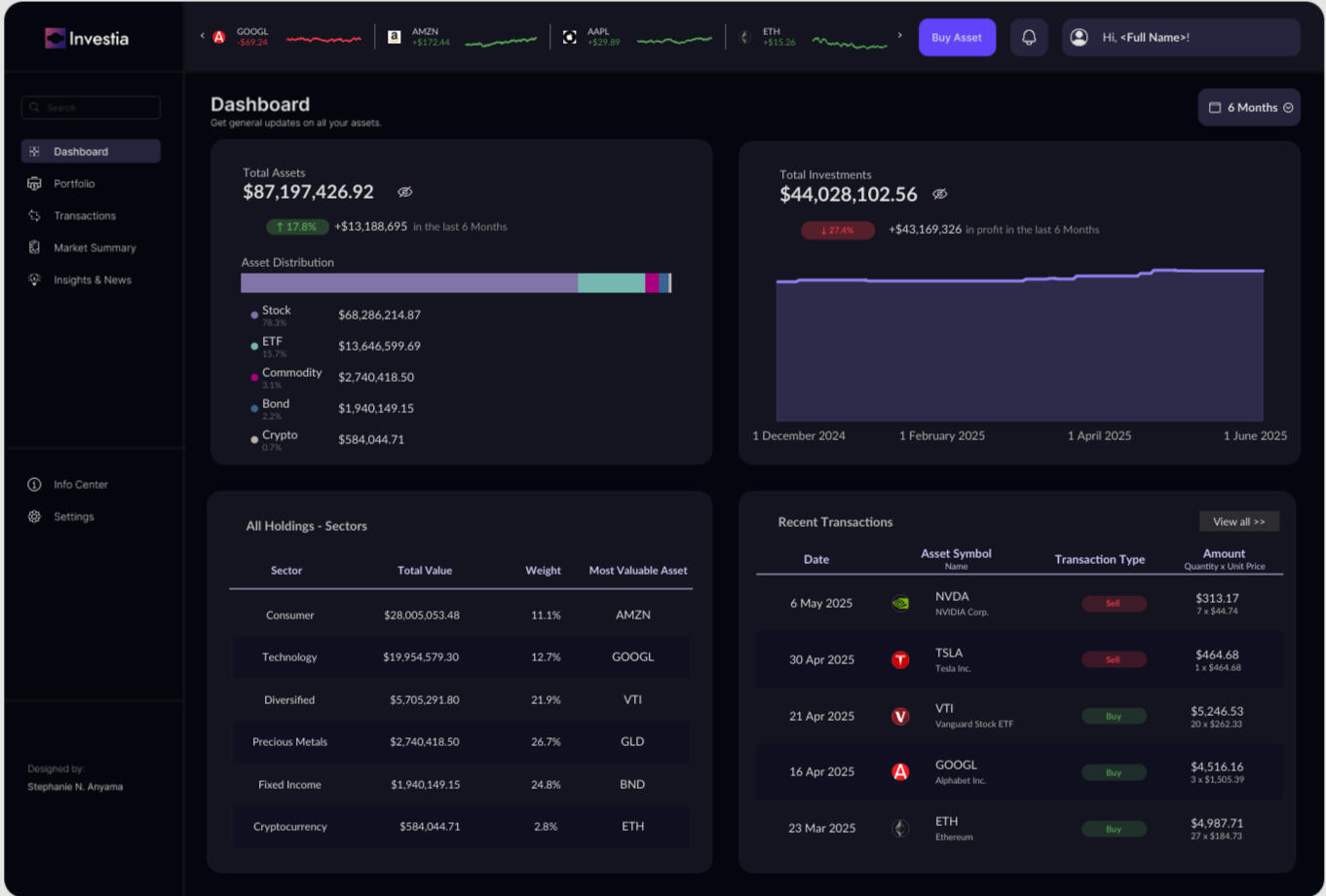Image resolution: width=1326 pixels, height=896 pixels.
Task: Click the ETH ticker icon in top bar
Action: [x=744, y=37]
